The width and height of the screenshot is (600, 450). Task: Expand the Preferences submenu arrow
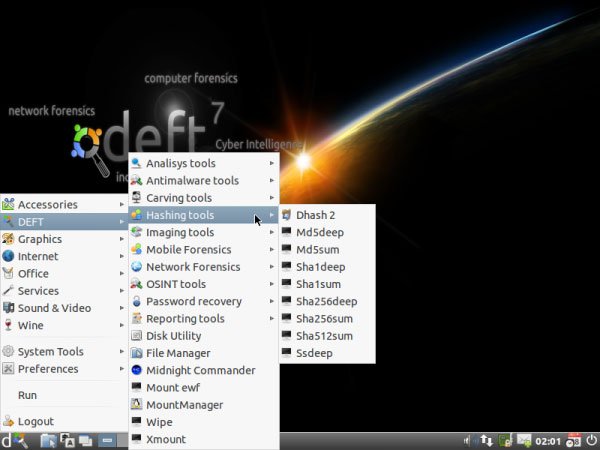122,368
